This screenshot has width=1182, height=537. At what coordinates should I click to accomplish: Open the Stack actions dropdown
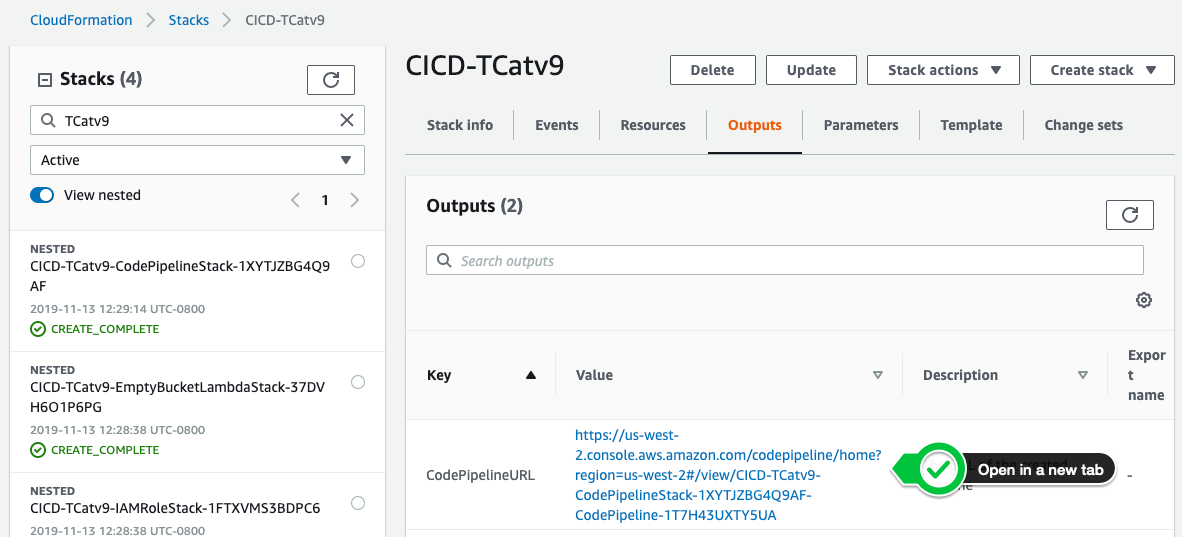(943, 70)
